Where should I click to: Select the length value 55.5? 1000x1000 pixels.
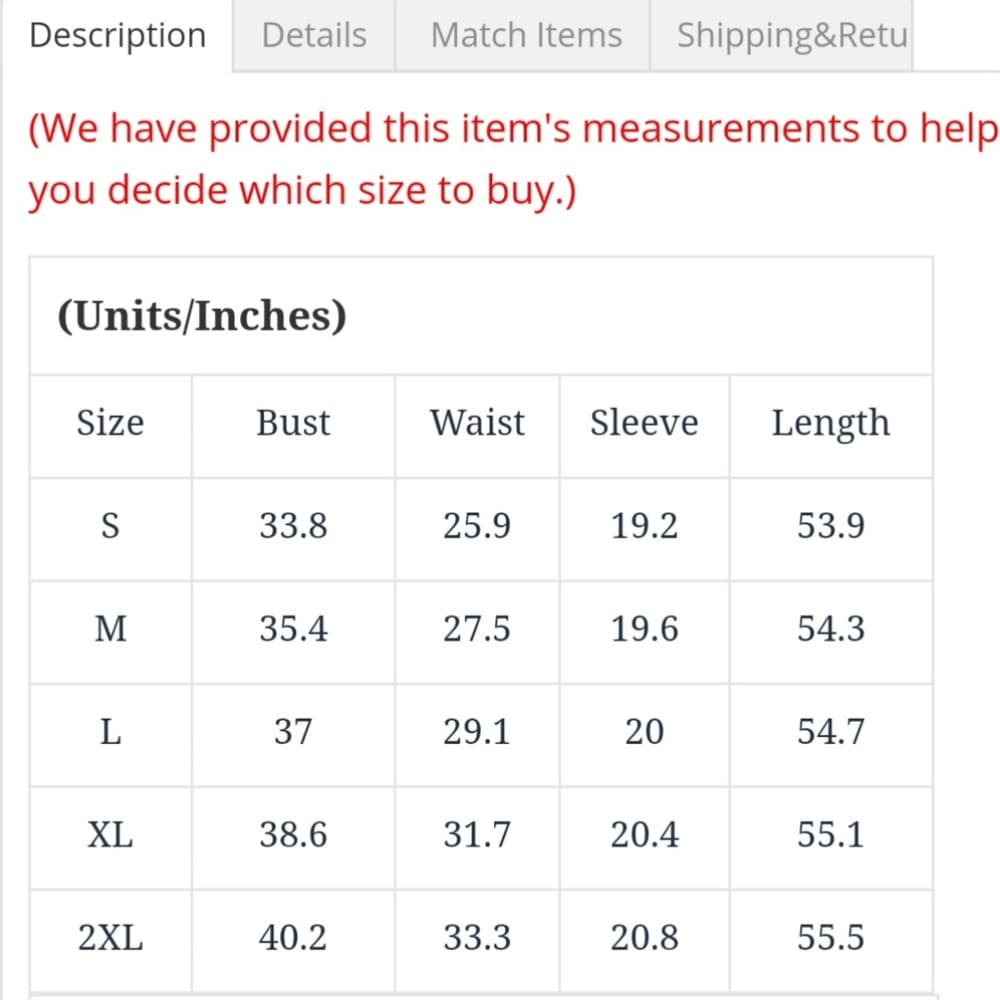coord(830,938)
